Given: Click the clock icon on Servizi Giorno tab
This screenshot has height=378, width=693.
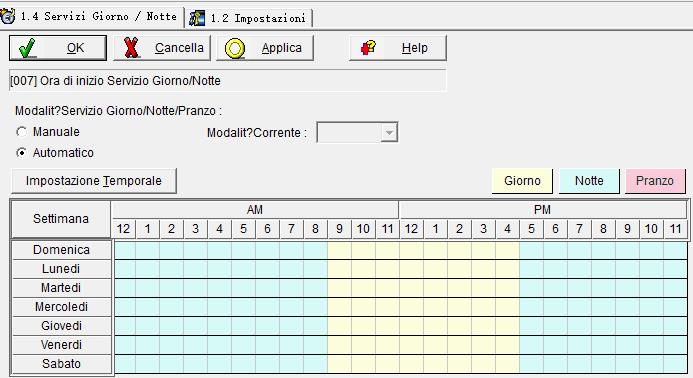Looking at the screenshot, I should tap(8, 17).
